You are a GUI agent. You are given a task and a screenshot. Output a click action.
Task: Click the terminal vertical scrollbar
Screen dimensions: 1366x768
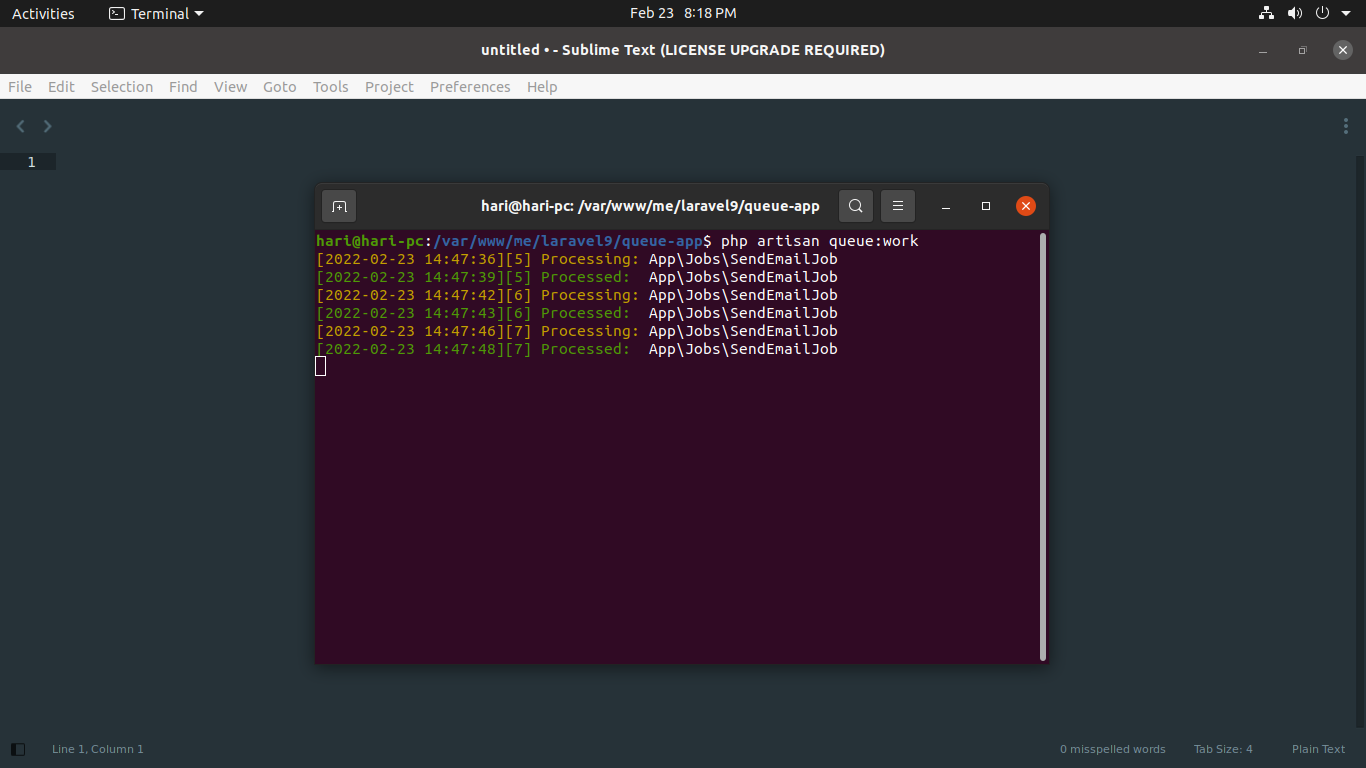coord(1043,446)
